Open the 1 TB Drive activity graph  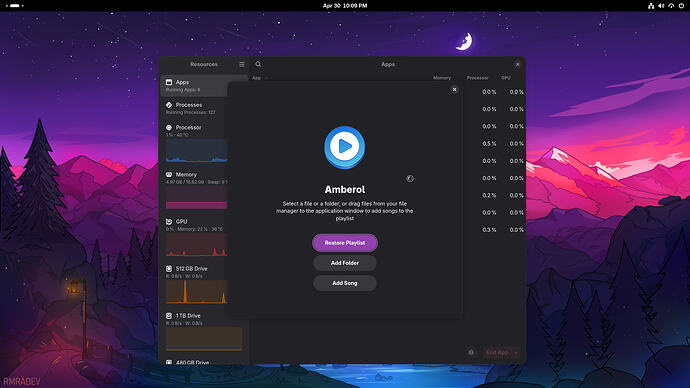coord(204,339)
